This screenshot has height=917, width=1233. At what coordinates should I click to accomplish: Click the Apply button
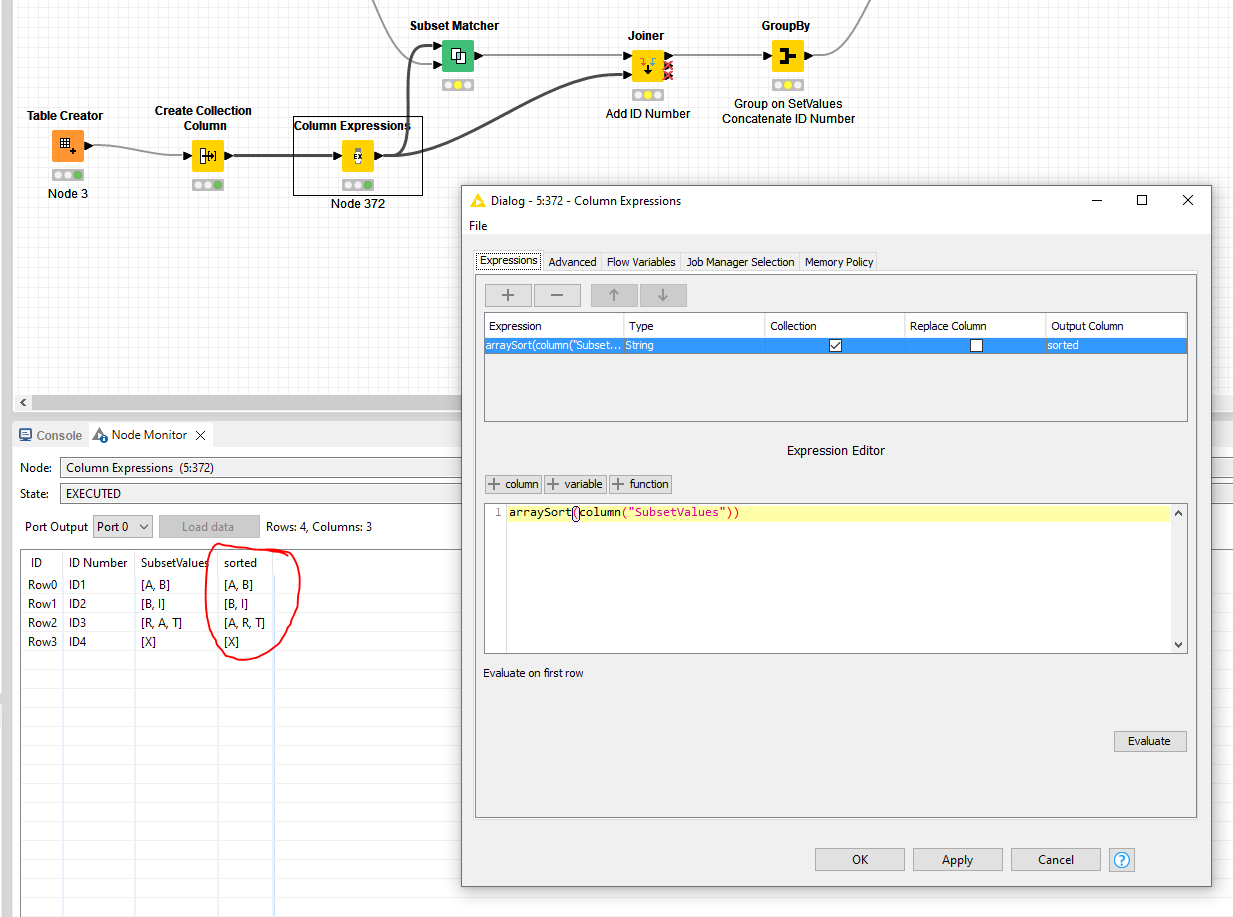pyautogui.click(x=957, y=860)
